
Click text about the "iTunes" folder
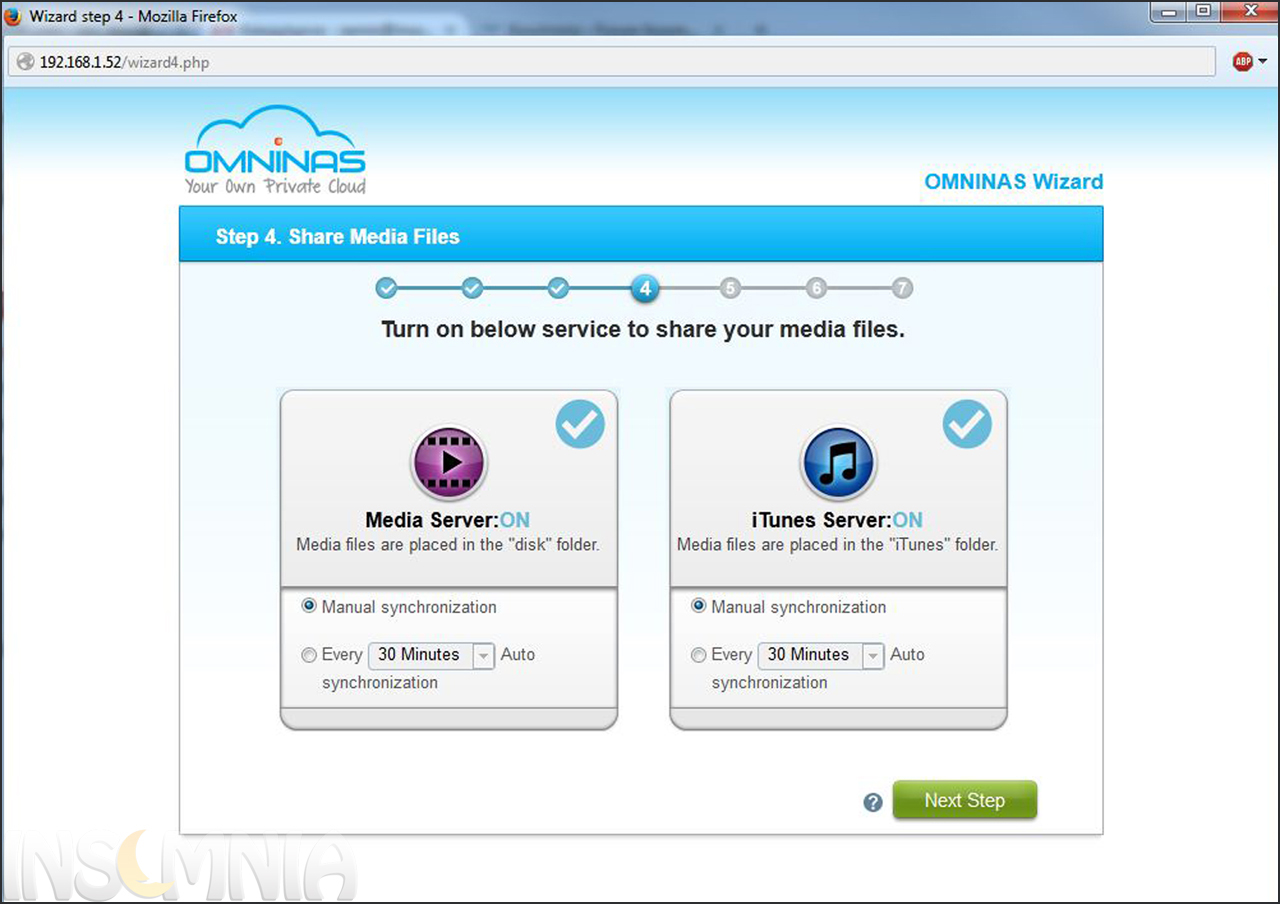(837, 545)
